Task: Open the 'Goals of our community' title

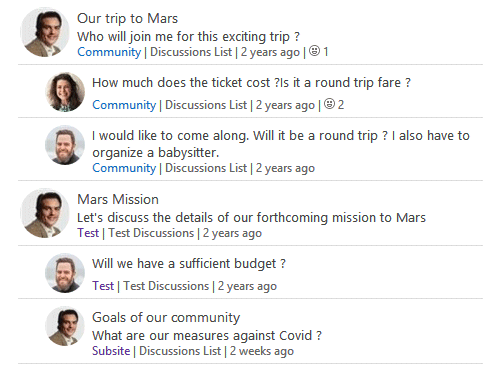Action: point(166,317)
